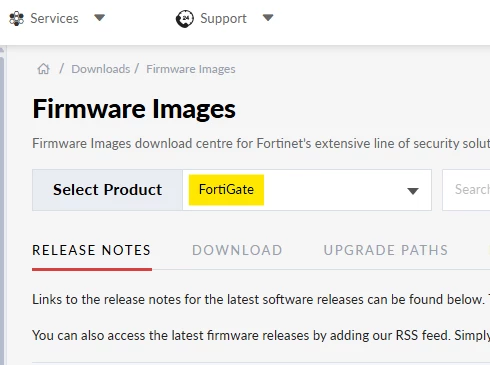Viewport: 490px width, 365px height.
Task: Click the Select Product label
Action: point(107,190)
